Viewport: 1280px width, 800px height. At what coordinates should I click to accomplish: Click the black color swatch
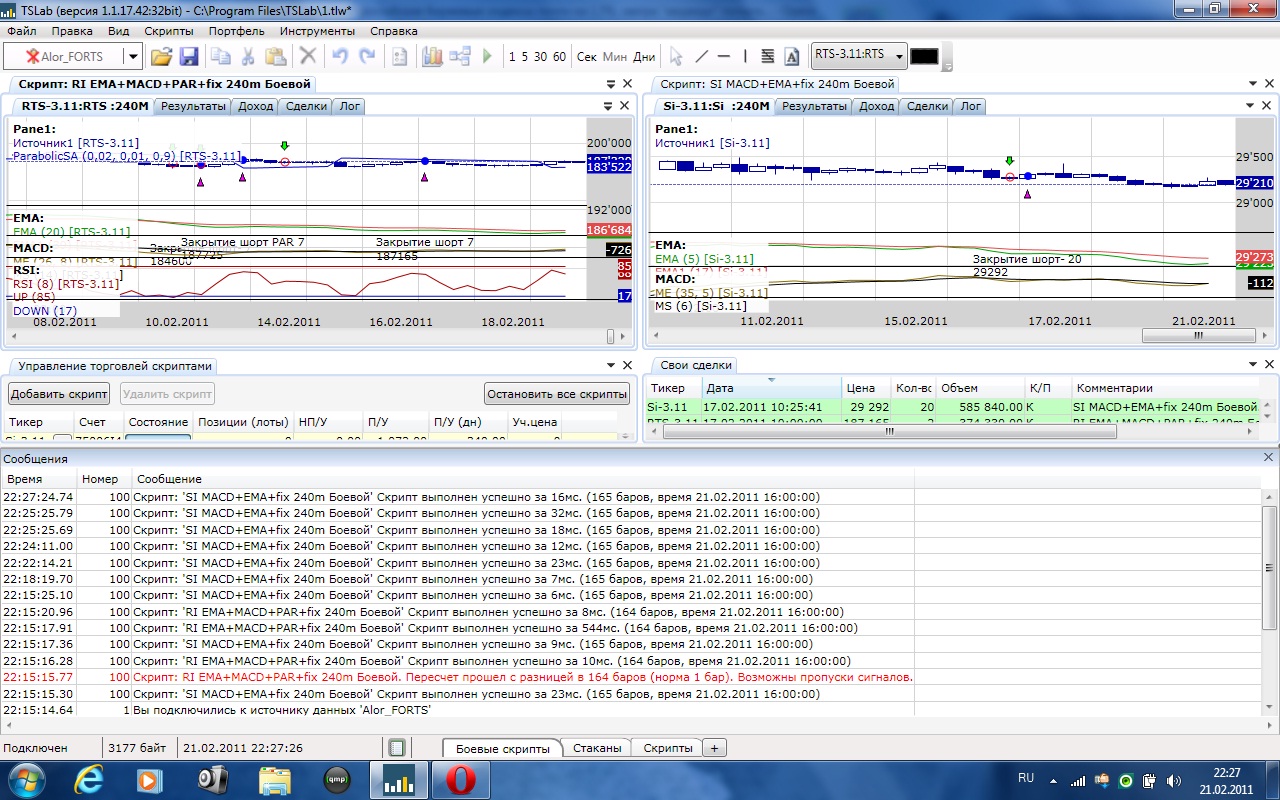point(924,56)
